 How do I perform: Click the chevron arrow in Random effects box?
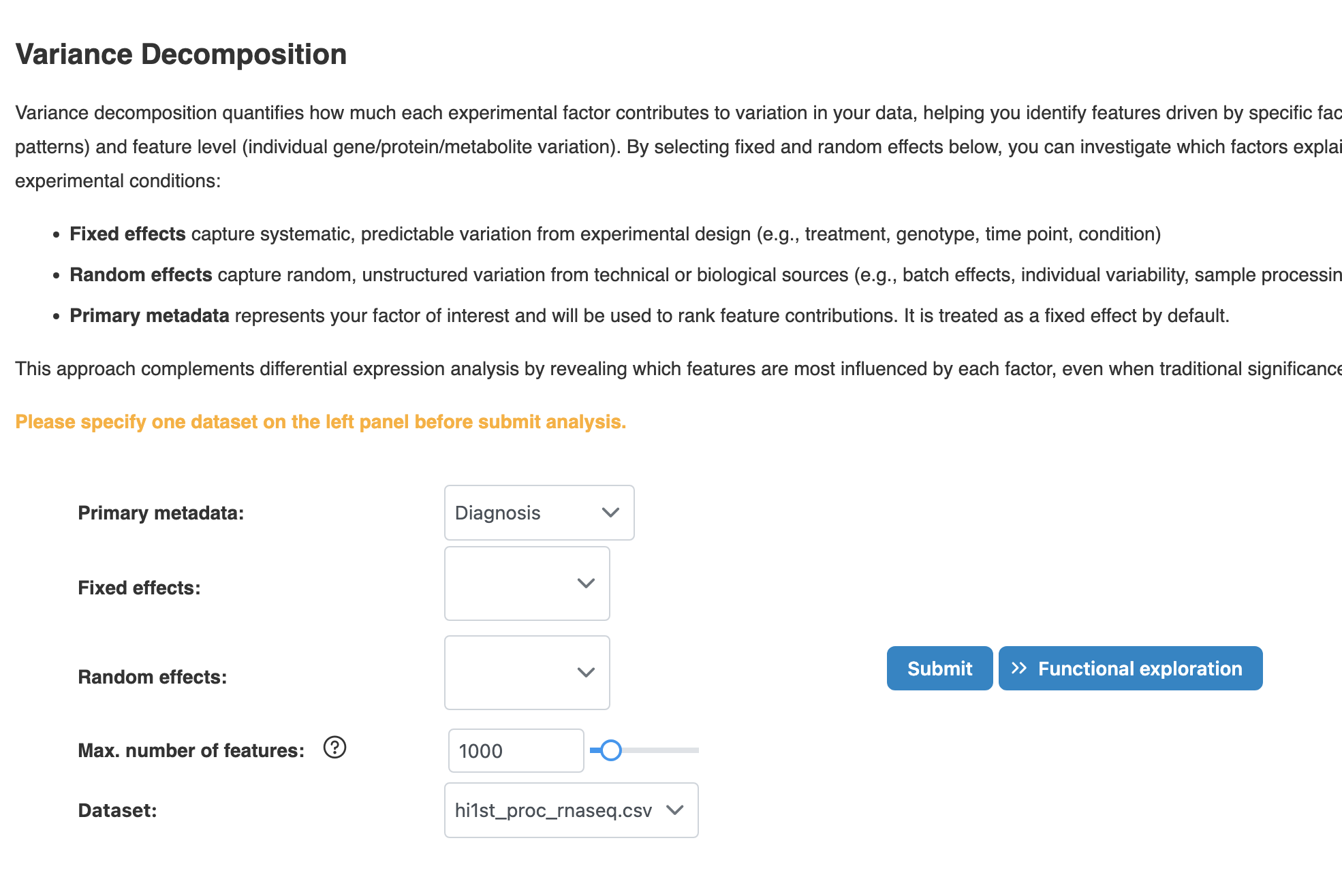[586, 673]
